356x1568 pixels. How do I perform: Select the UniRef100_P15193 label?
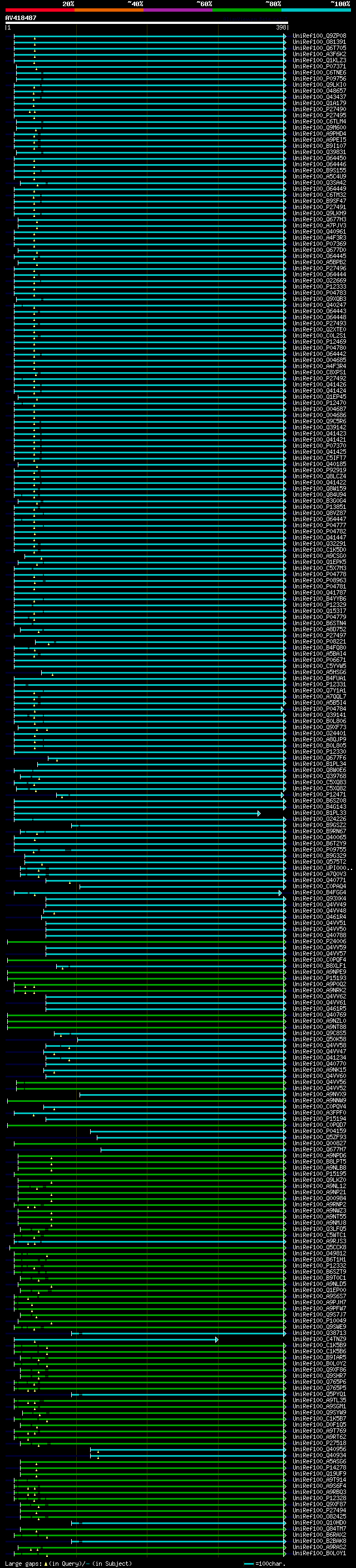click(x=319, y=977)
